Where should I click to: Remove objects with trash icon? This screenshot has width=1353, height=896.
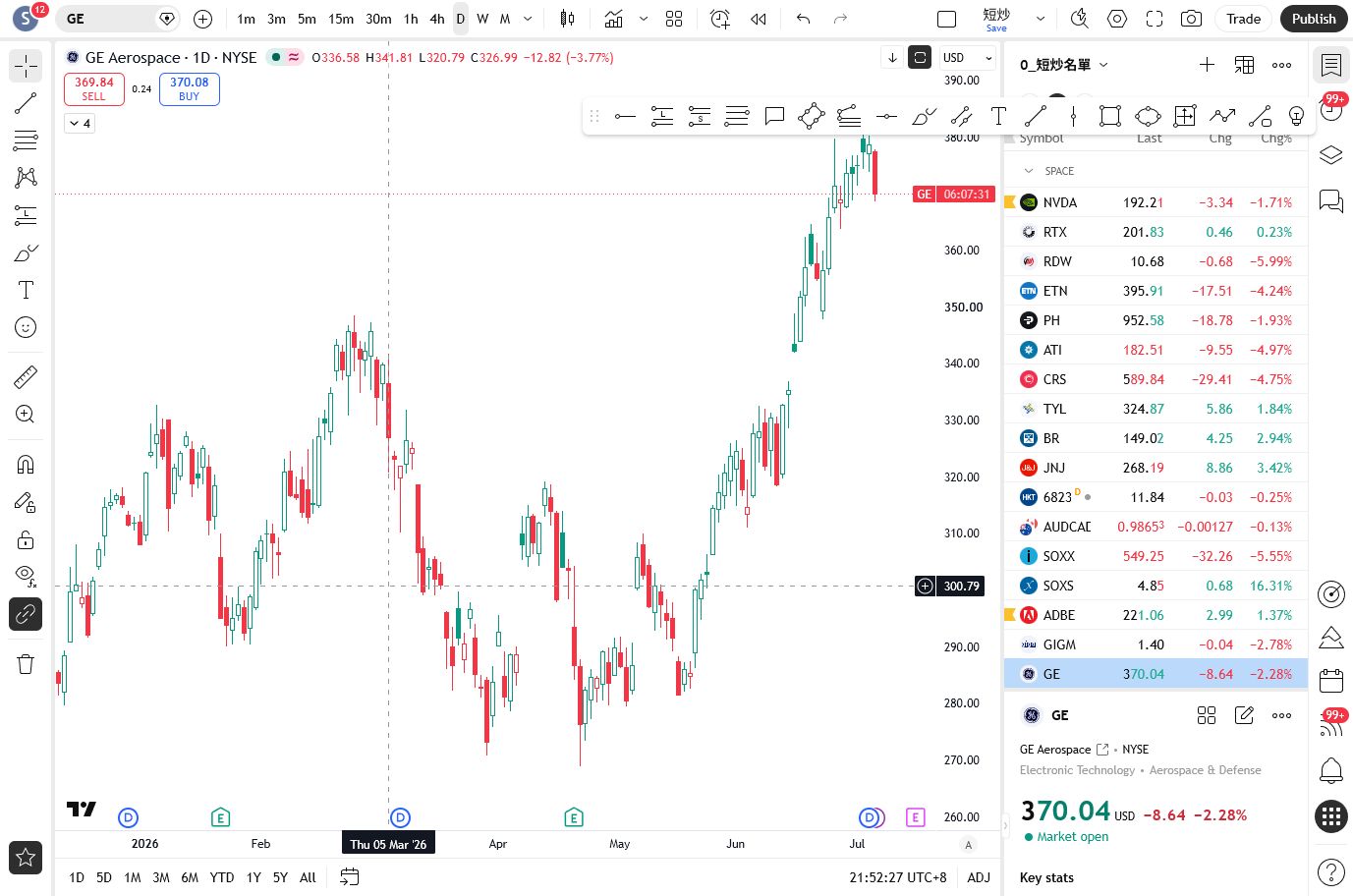(x=26, y=664)
